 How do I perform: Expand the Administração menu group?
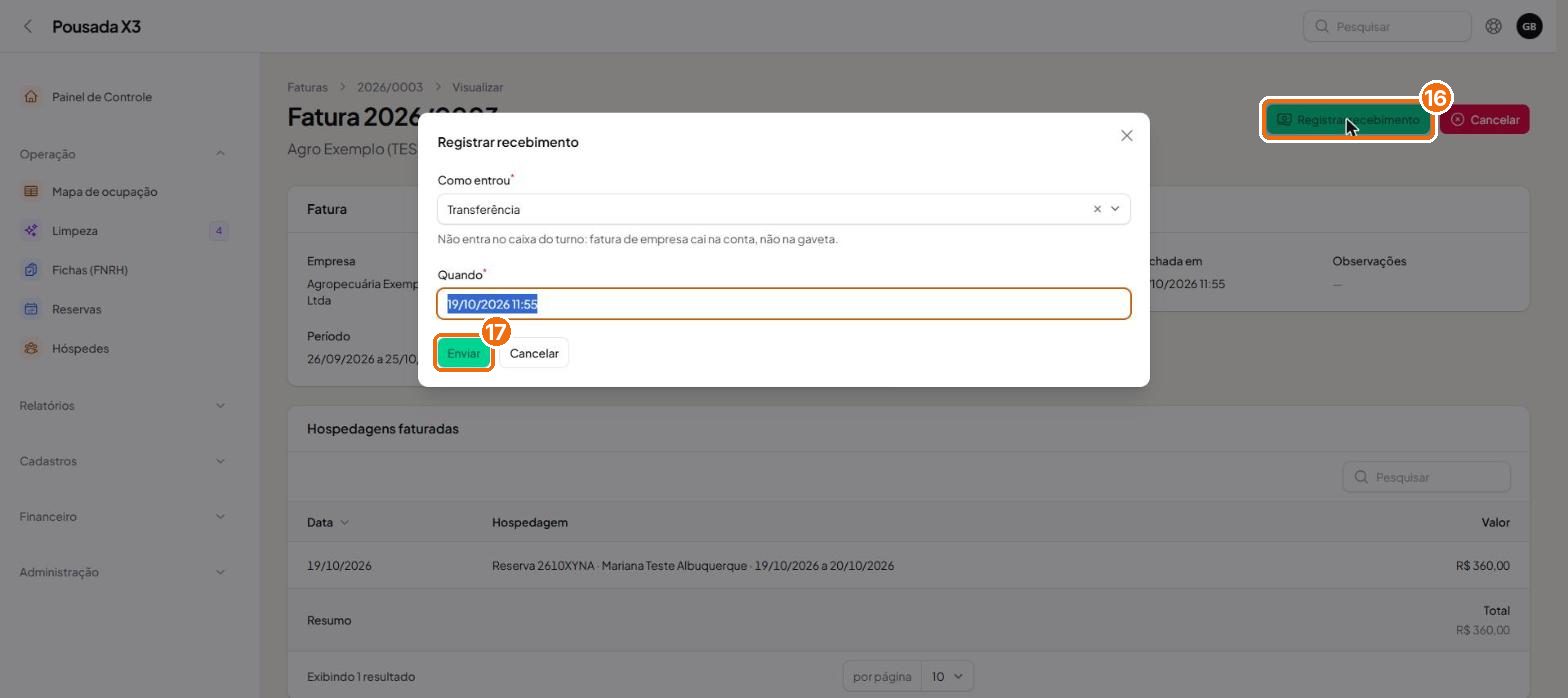coord(220,572)
